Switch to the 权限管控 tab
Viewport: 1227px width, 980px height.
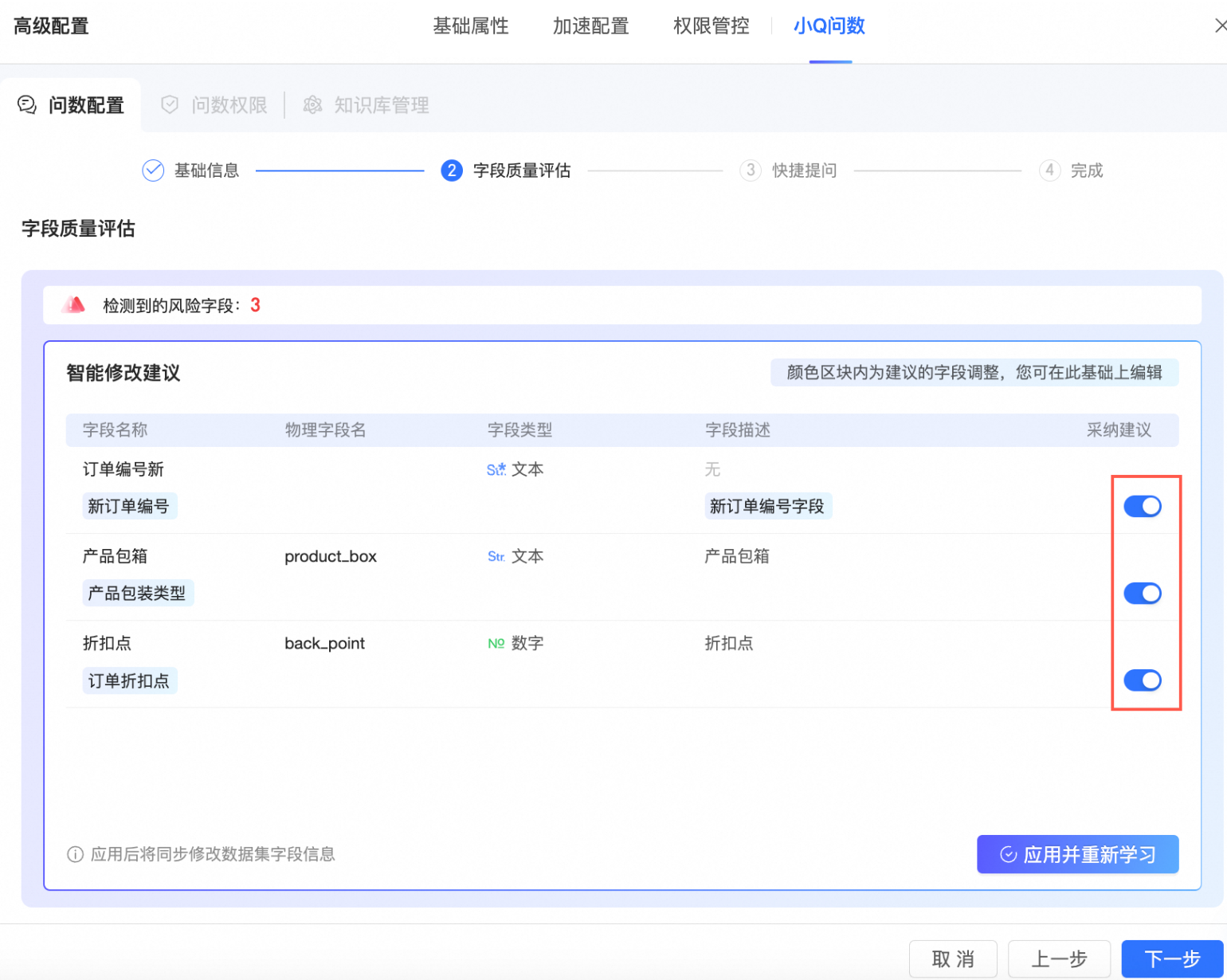pyautogui.click(x=712, y=26)
